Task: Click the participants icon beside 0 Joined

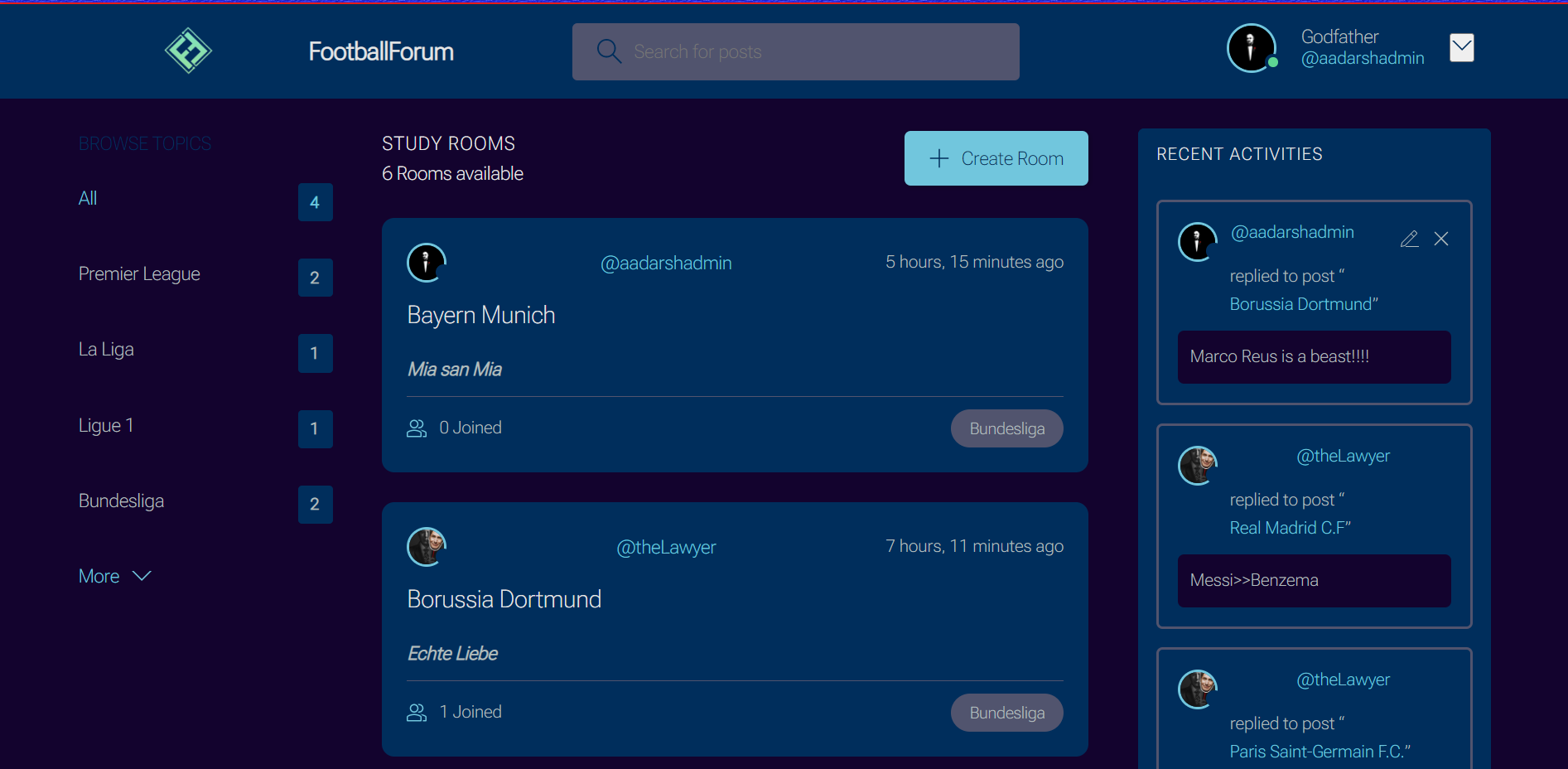Action: click(417, 428)
